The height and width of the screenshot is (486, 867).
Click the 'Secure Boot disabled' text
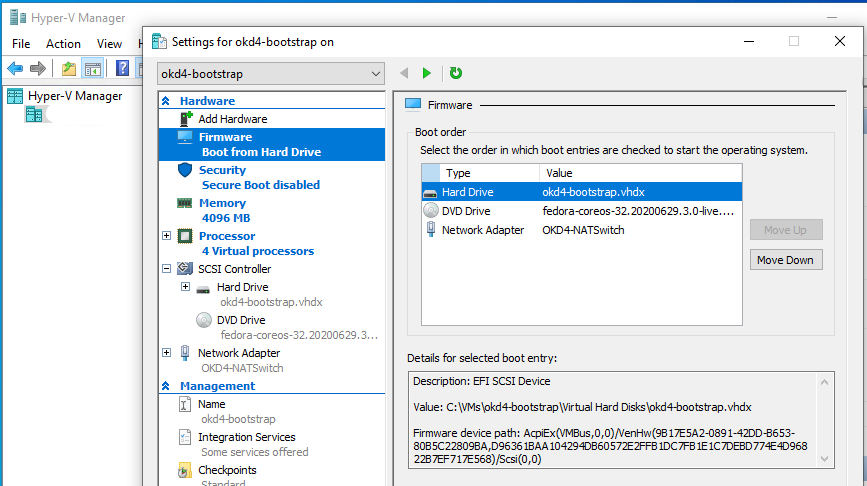click(x=260, y=185)
